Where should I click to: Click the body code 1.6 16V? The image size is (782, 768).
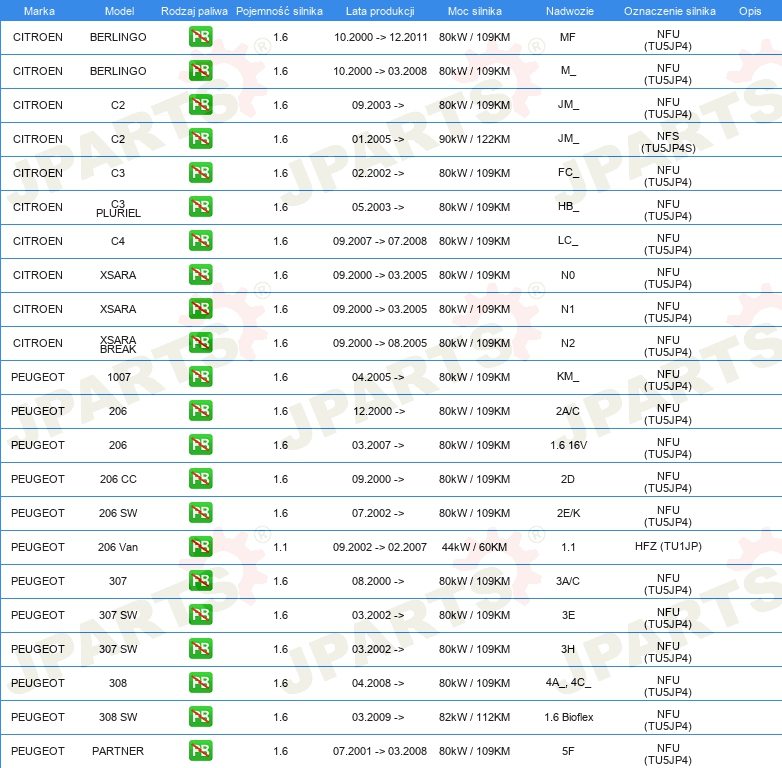[569, 445]
